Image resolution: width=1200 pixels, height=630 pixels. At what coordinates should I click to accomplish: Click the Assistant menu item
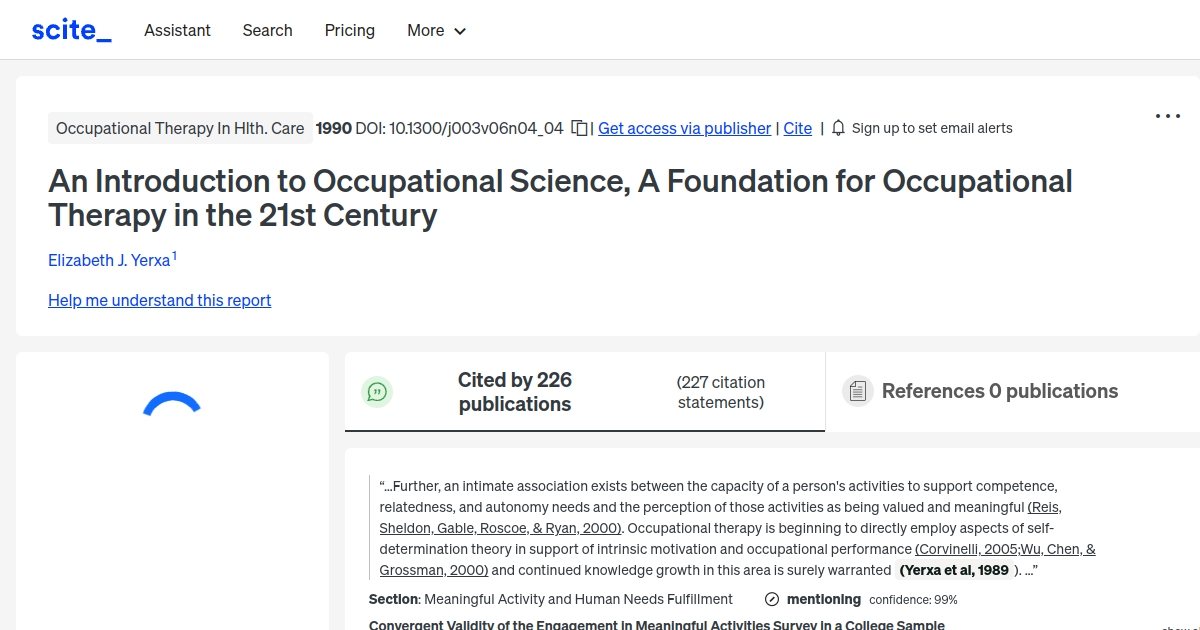click(177, 30)
